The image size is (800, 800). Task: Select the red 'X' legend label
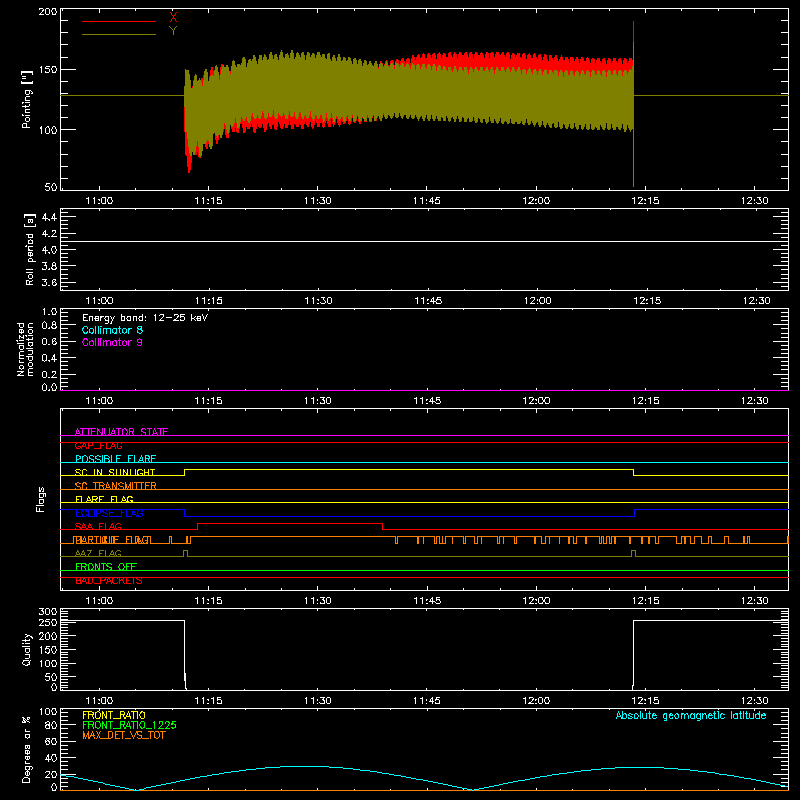coord(173,17)
